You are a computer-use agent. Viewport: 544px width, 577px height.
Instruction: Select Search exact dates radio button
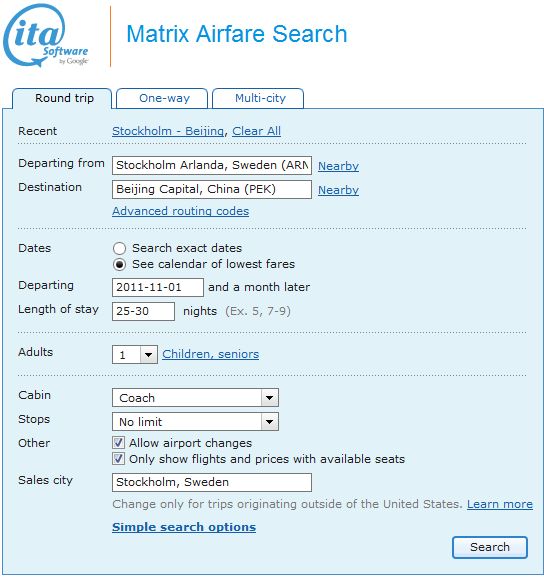119,248
